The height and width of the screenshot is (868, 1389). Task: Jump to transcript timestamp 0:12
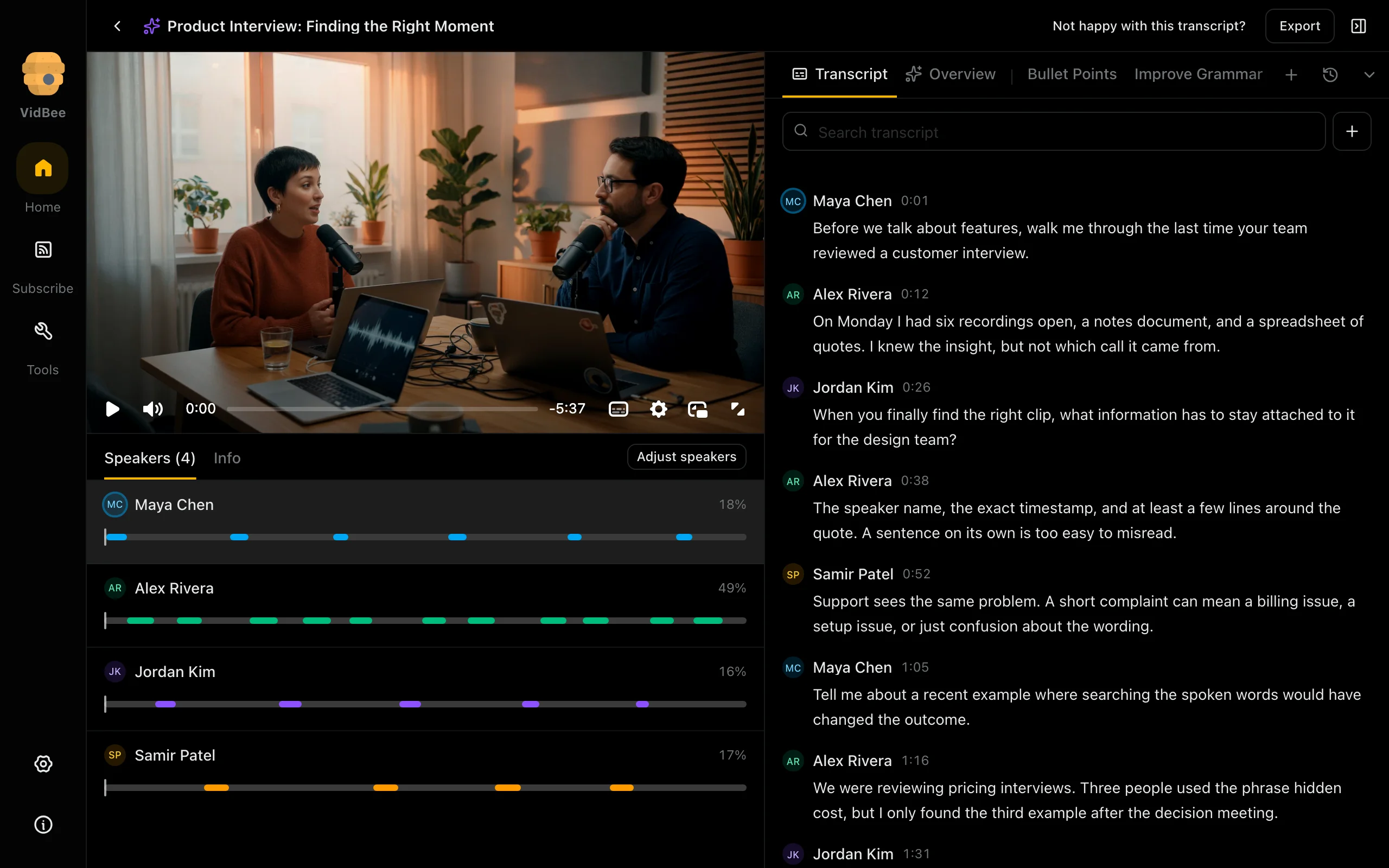pyautogui.click(x=914, y=294)
